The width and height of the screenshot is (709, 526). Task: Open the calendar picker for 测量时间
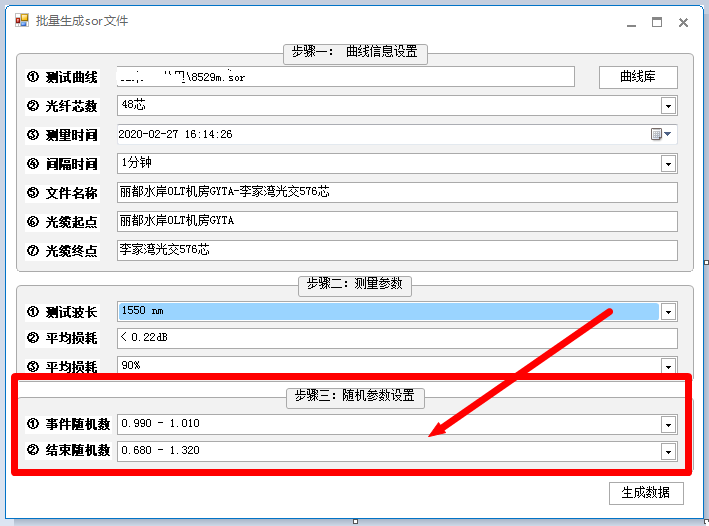661,134
